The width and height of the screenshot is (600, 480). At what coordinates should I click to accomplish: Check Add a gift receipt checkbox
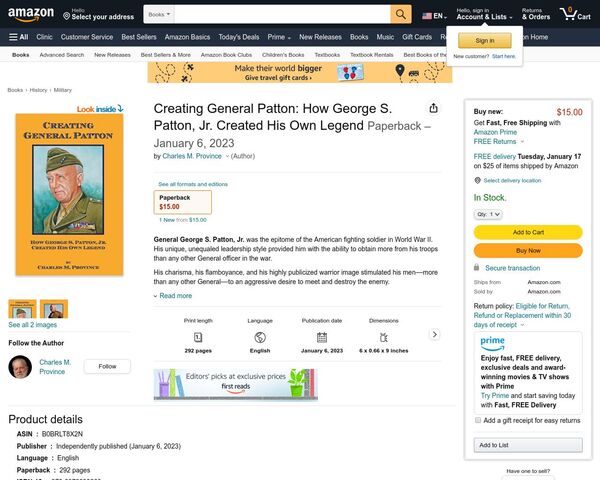point(478,420)
